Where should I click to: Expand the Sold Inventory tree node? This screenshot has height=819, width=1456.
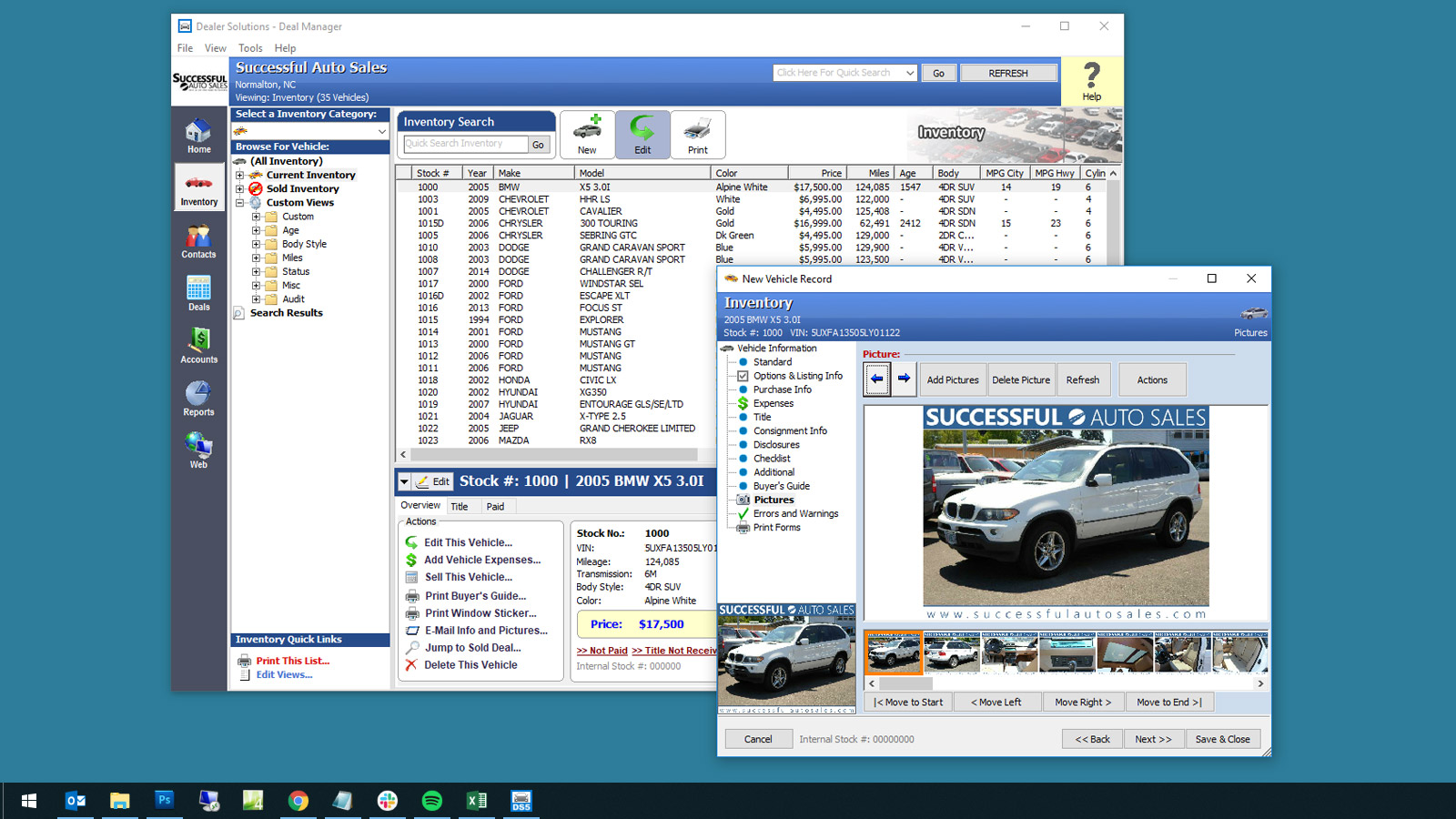(x=240, y=188)
